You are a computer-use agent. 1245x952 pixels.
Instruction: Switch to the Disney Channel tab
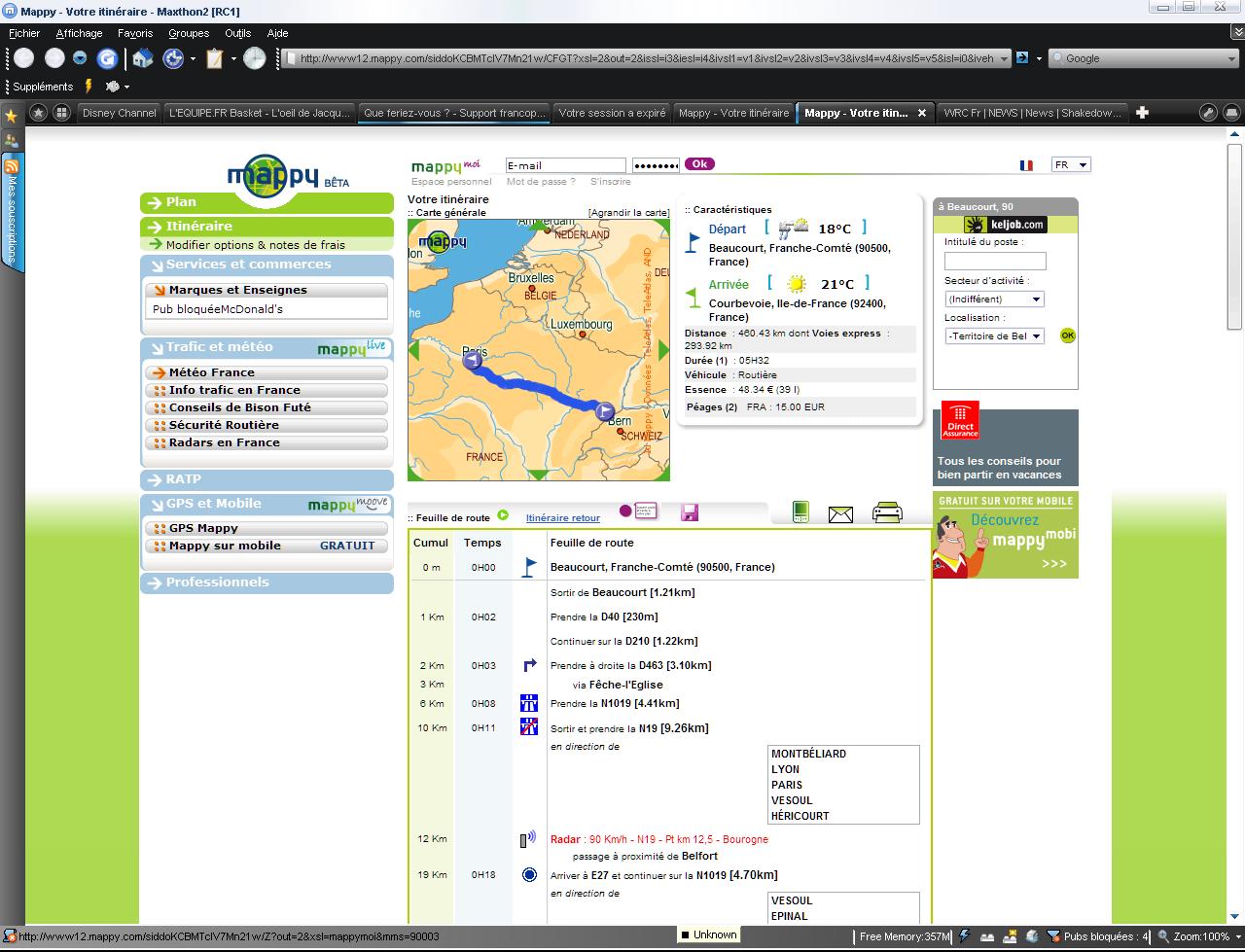tap(119, 113)
